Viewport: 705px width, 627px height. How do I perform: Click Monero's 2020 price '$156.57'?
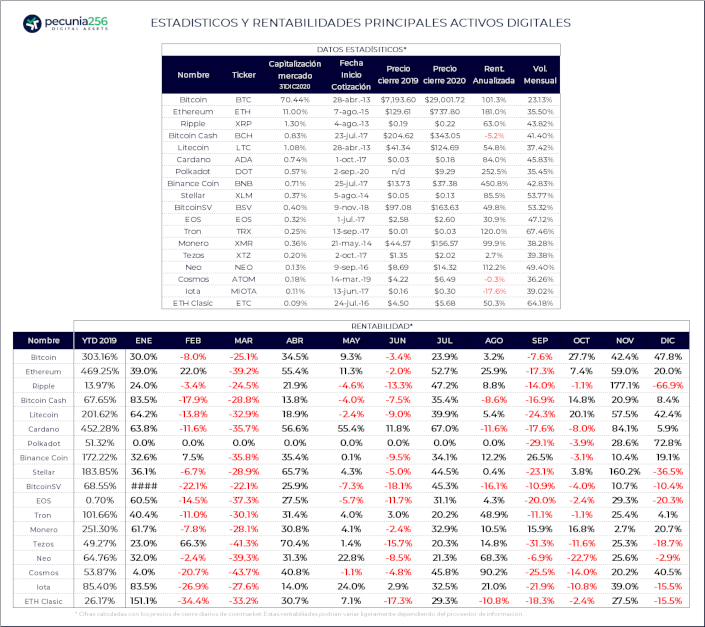coord(445,243)
